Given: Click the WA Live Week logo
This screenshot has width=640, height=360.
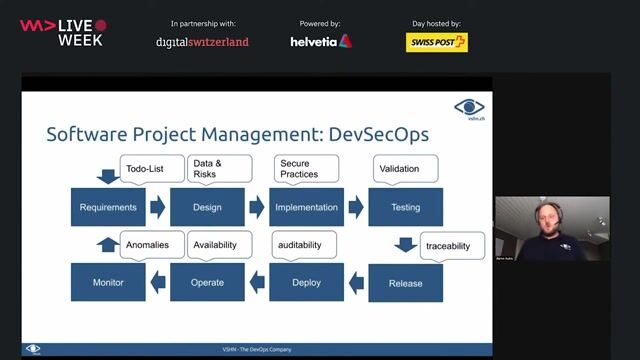Looking at the screenshot, I should pyautogui.click(x=63, y=33).
